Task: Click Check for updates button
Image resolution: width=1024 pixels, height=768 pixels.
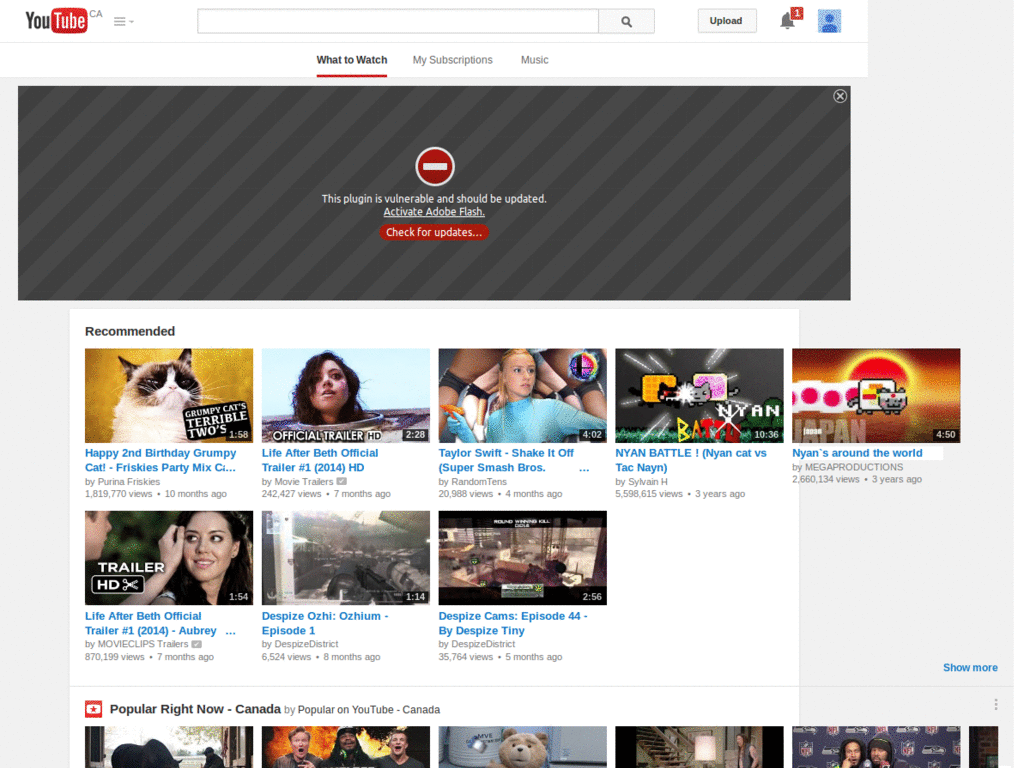Action: tap(434, 232)
